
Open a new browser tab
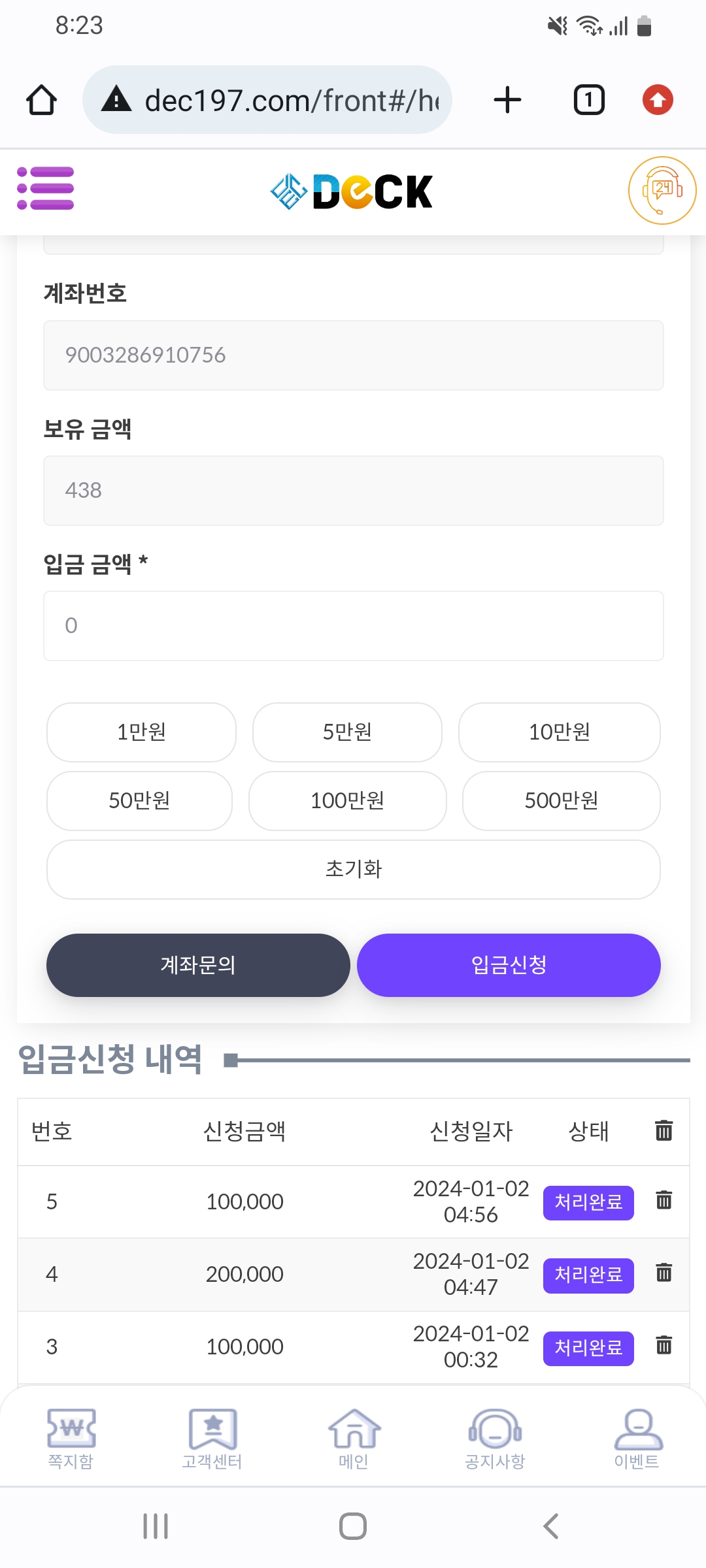point(507,100)
